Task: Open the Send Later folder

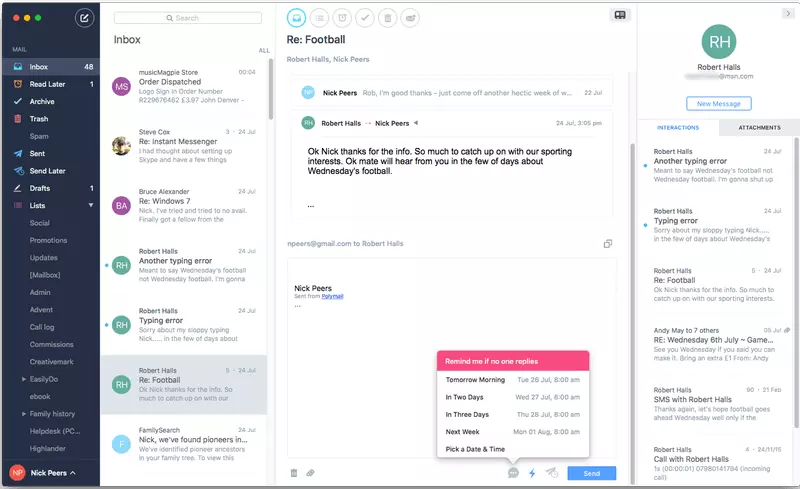Action: coord(51,171)
